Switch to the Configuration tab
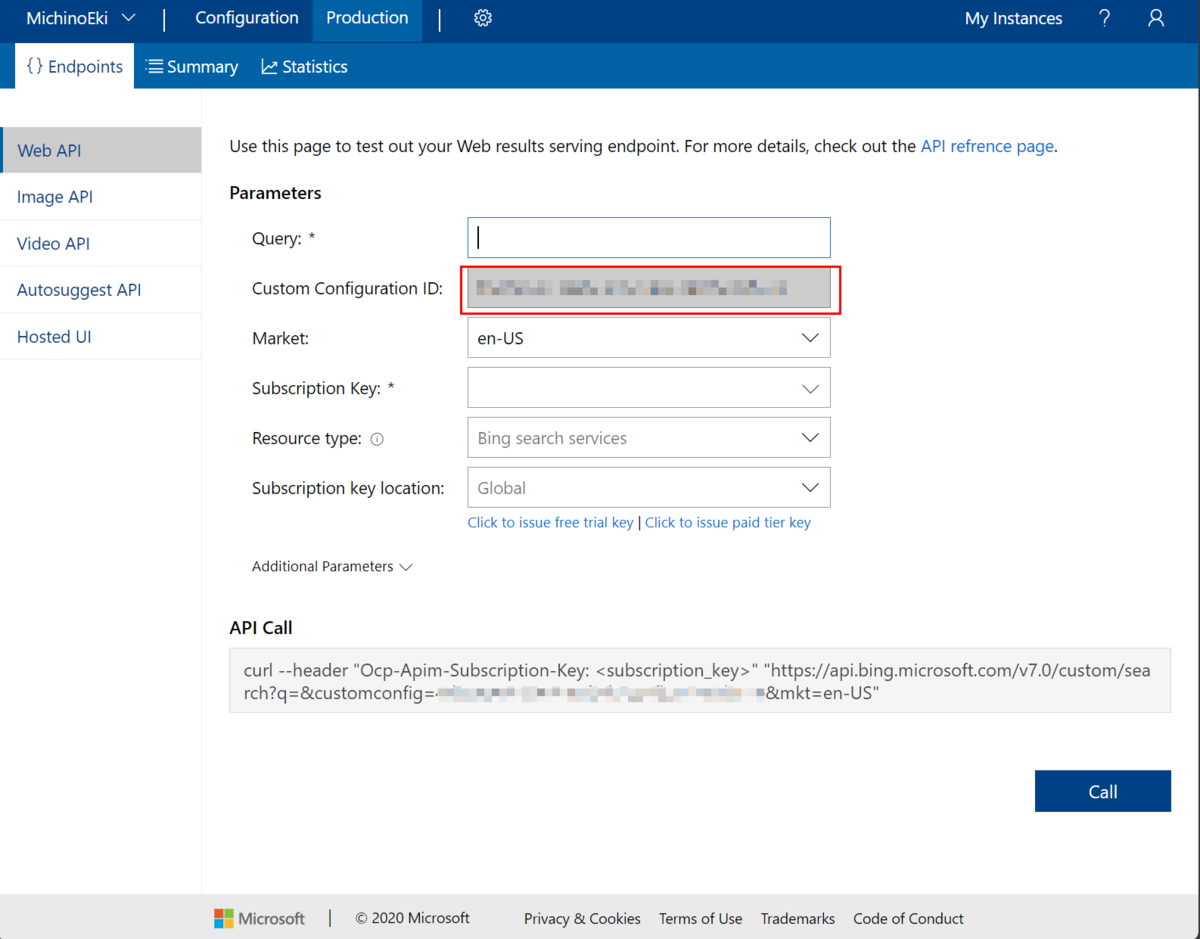This screenshot has height=939, width=1200. pyautogui.click(x=247, y=18)
